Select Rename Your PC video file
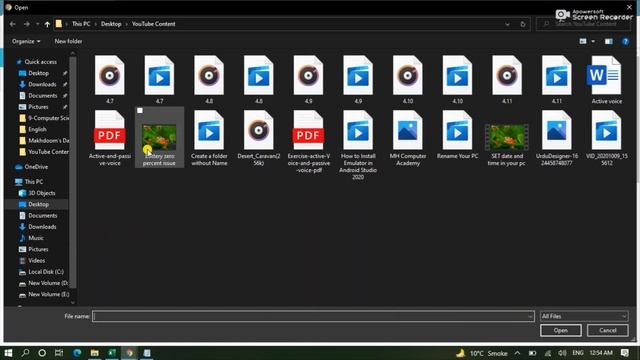 pos(457,131)
